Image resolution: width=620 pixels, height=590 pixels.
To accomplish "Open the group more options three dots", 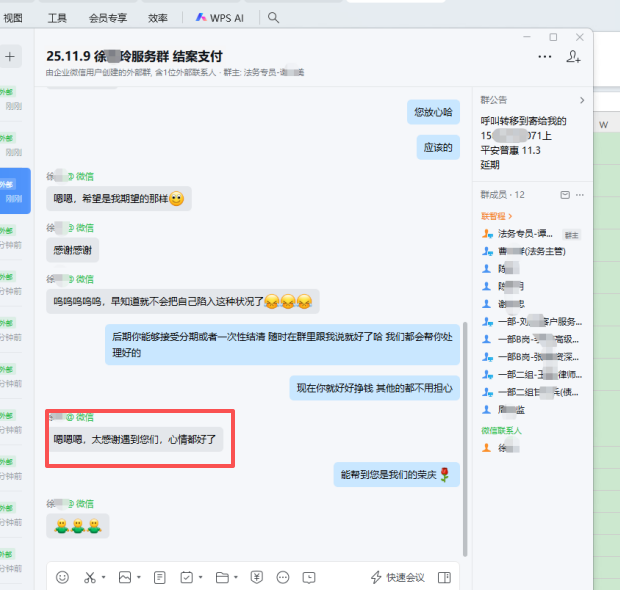I will point(544,57).
